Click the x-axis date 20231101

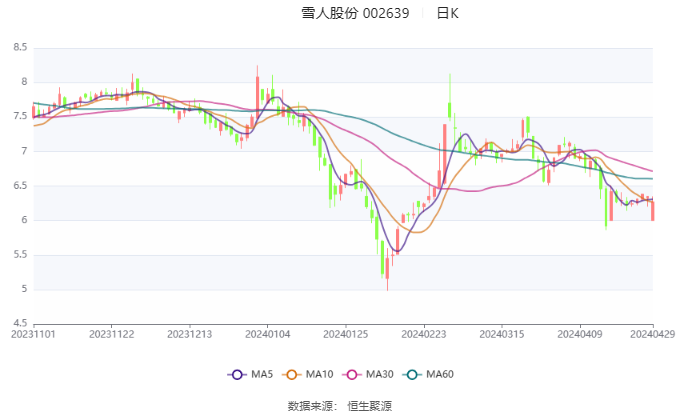tap(33, 334)
